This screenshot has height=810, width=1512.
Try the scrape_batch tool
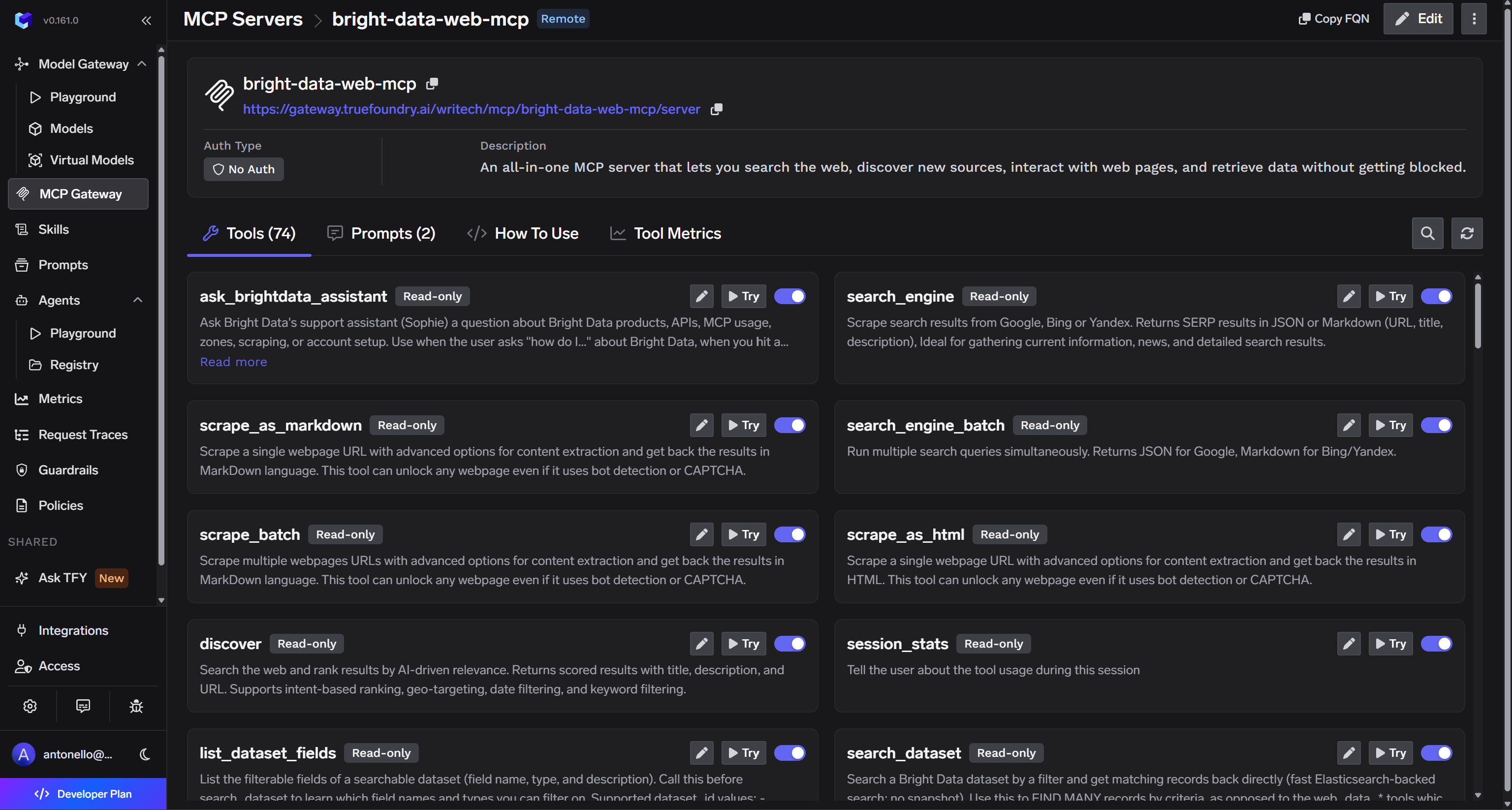(x=744, y=535)
